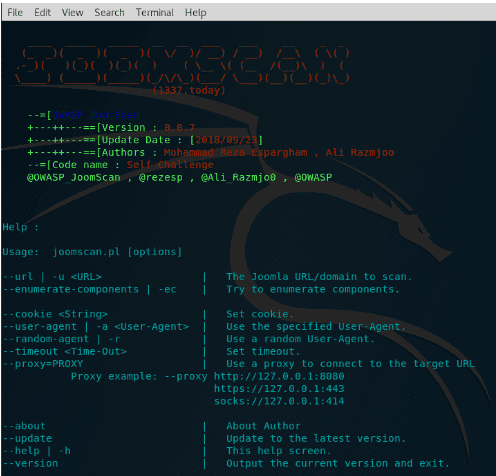496x476 pixels.
Task: Click 'Try to enumerate components.' description
Action: [313, 289]
